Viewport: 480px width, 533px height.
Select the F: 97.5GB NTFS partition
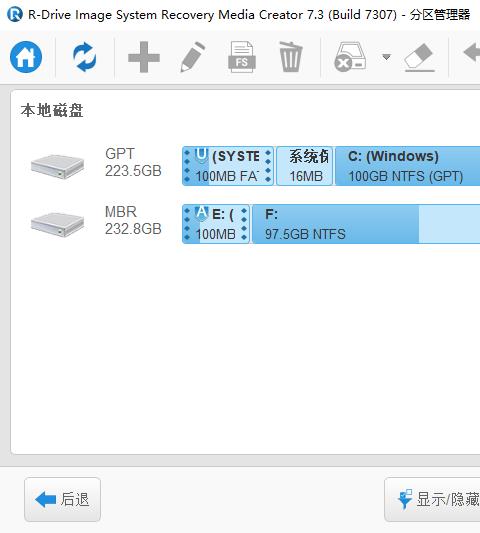click(x=336, y=224)
